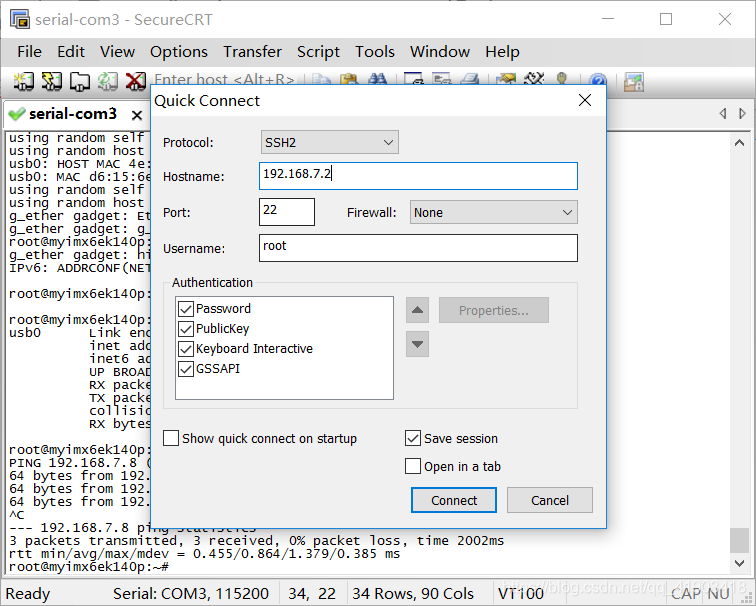
Task: Close the serial-com3 tab with its X
Action: click(137, 115)
